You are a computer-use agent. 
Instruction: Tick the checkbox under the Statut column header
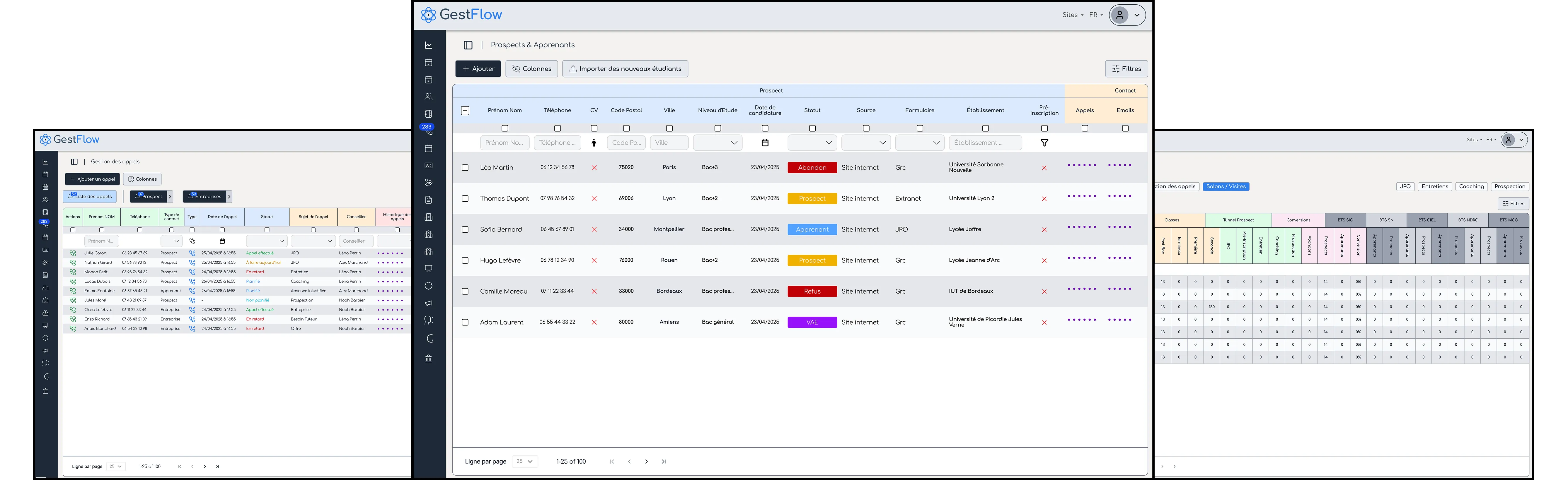(x=812, y=128)
